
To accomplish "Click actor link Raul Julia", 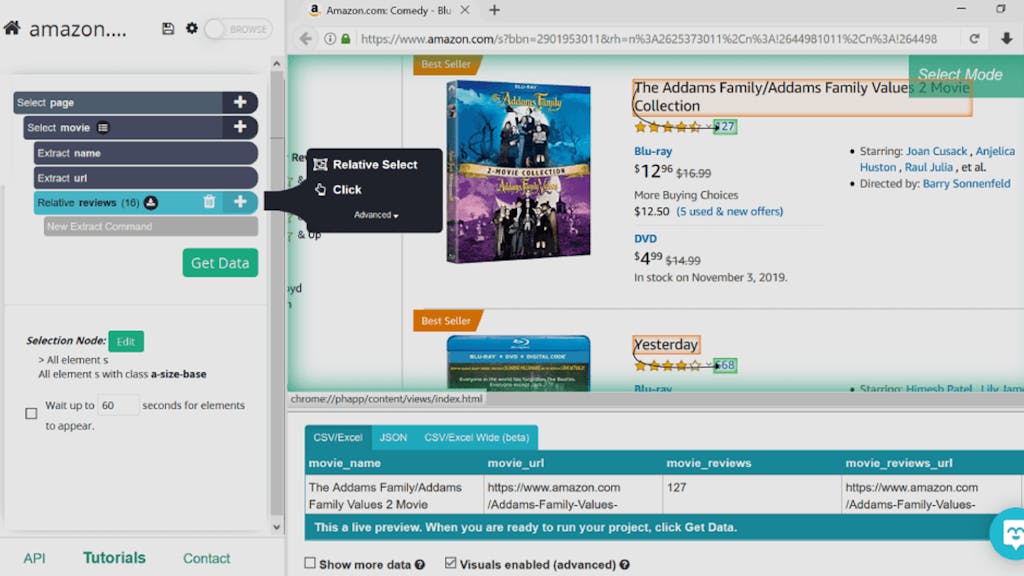I will coord(929,167).
